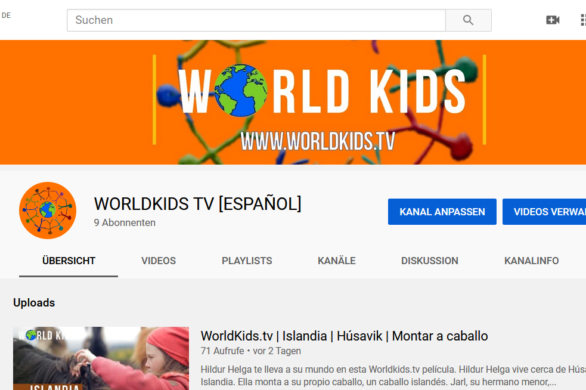
Task: Click the WORLDKIDS TV [ESPAÑOL] channel name
Action: [x=197, y=204]
